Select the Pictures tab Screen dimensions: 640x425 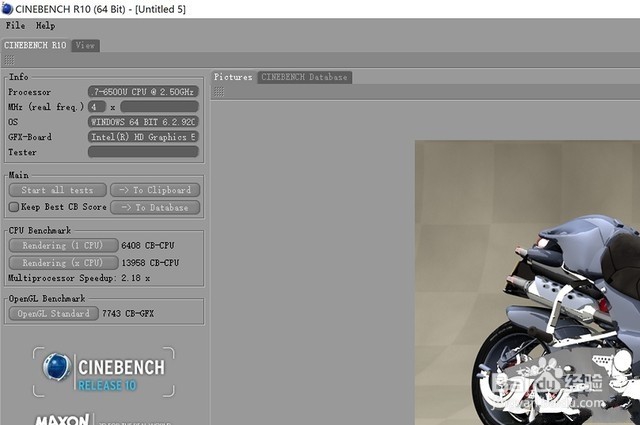click(233, 77)
